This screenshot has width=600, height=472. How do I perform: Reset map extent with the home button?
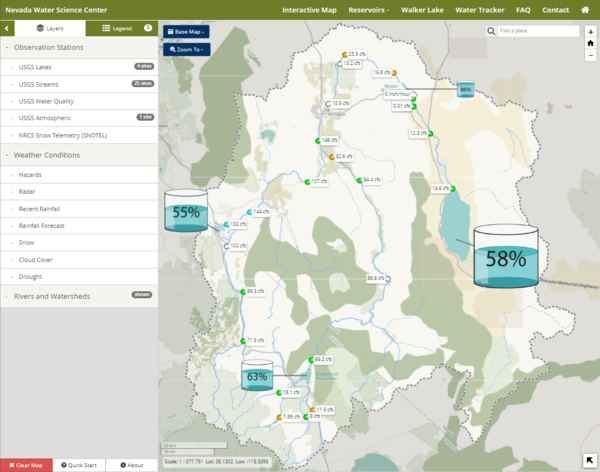pos(590,43)
